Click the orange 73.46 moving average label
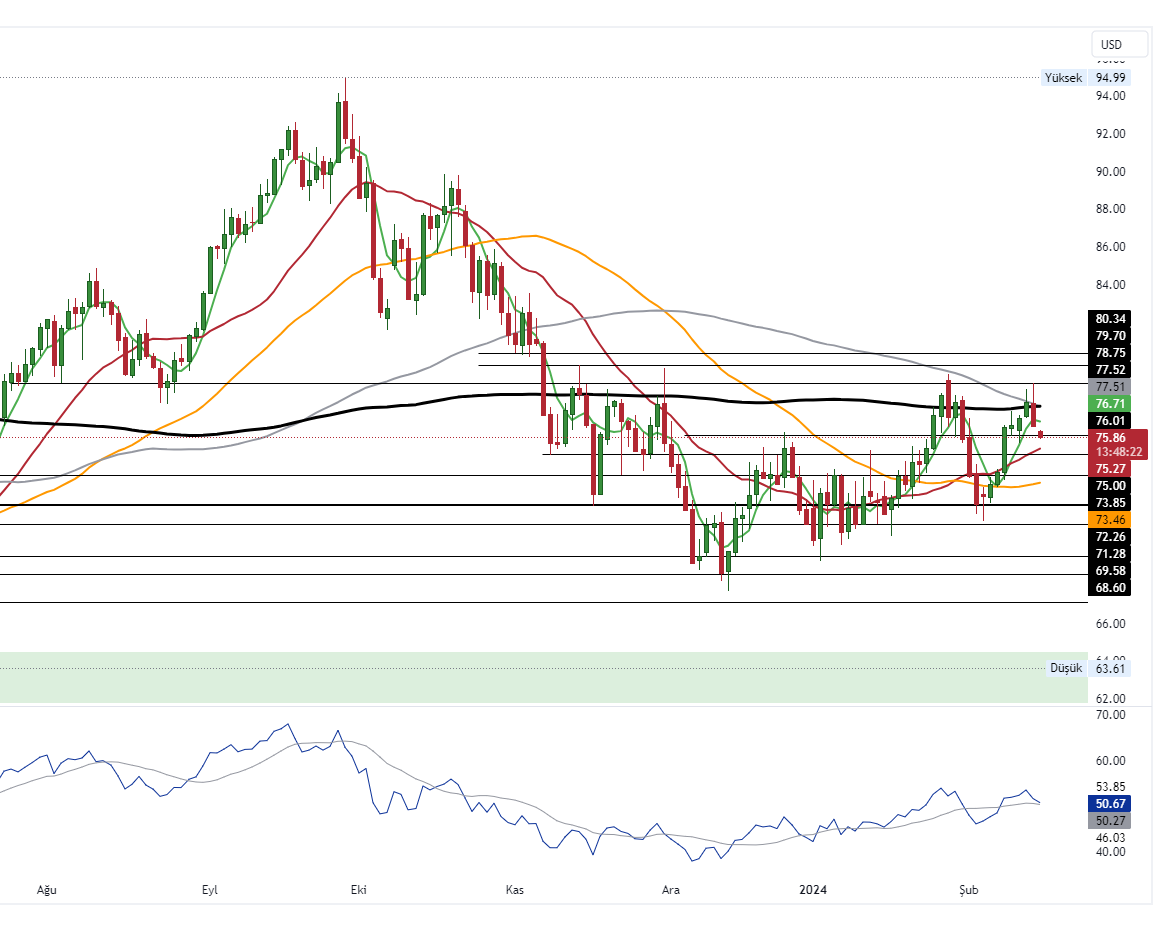The height and width of the screenshot is (939, 1162). [x=1111, y=520]
